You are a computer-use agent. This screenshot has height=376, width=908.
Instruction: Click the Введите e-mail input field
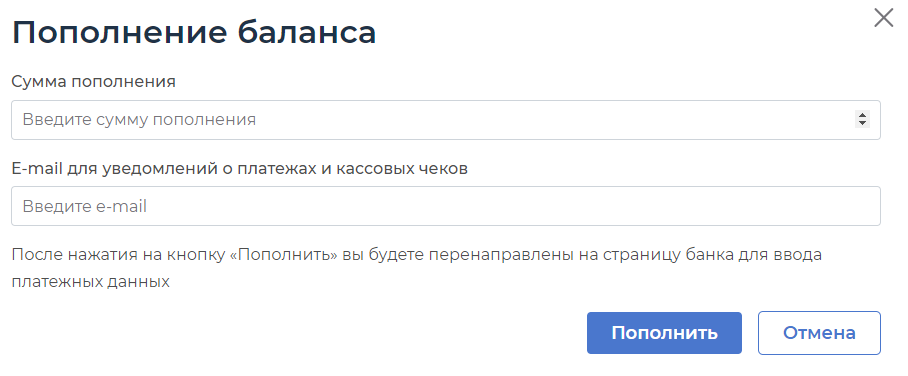(x=446, y=206)
